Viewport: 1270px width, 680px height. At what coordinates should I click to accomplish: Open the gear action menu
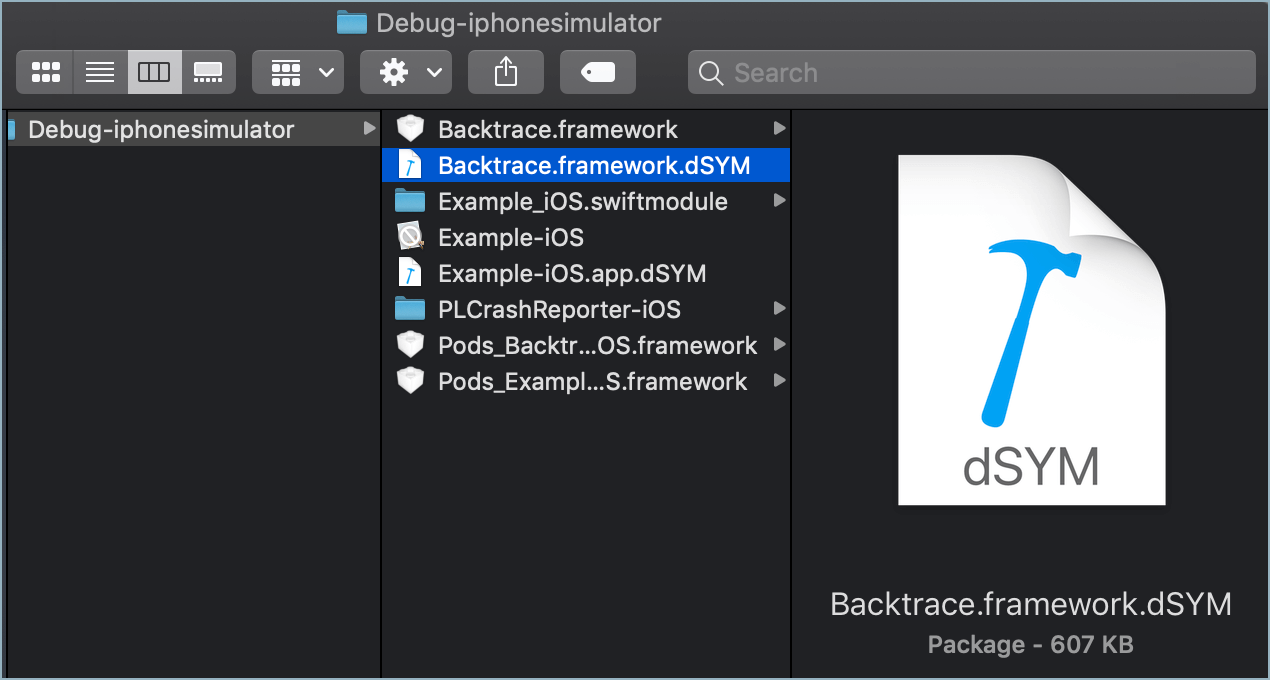(406, 72)
